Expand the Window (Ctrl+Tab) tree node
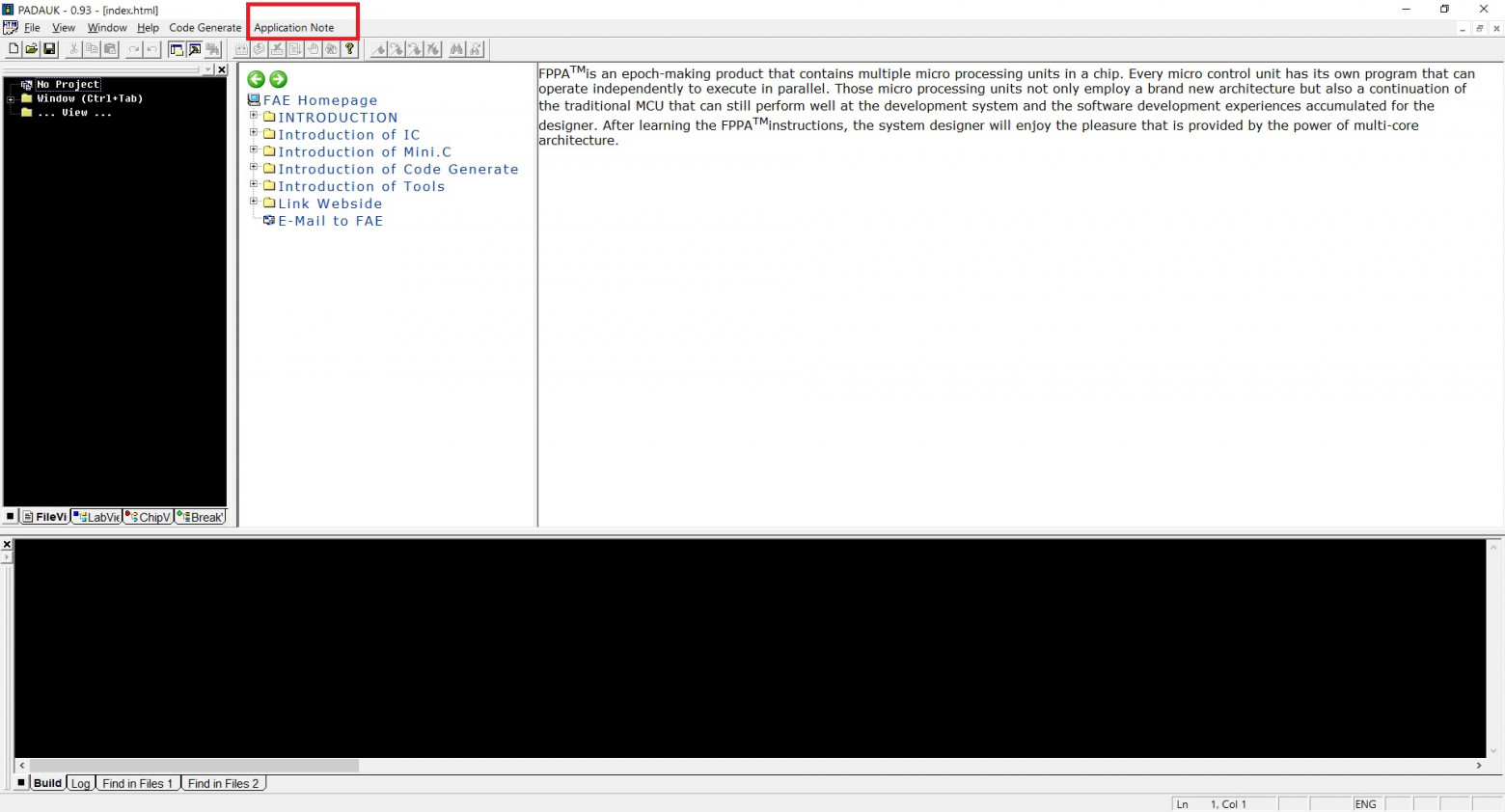The image size is (1505, 812). pos(11,99)
